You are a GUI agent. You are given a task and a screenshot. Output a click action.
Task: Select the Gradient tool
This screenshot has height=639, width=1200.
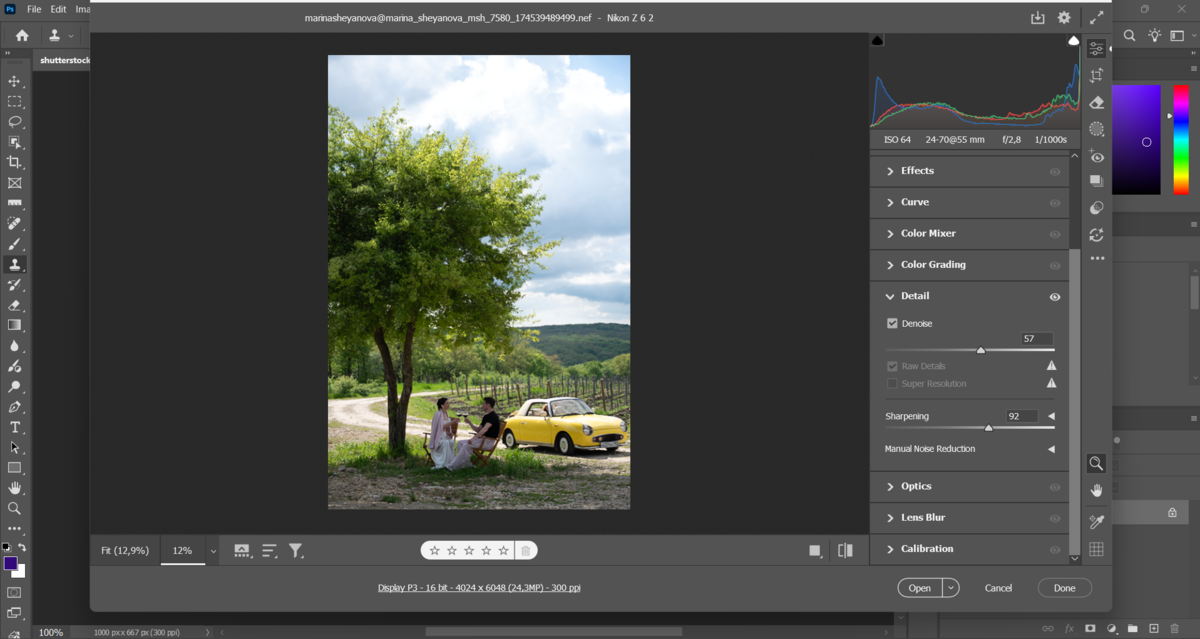pos(14,325)
